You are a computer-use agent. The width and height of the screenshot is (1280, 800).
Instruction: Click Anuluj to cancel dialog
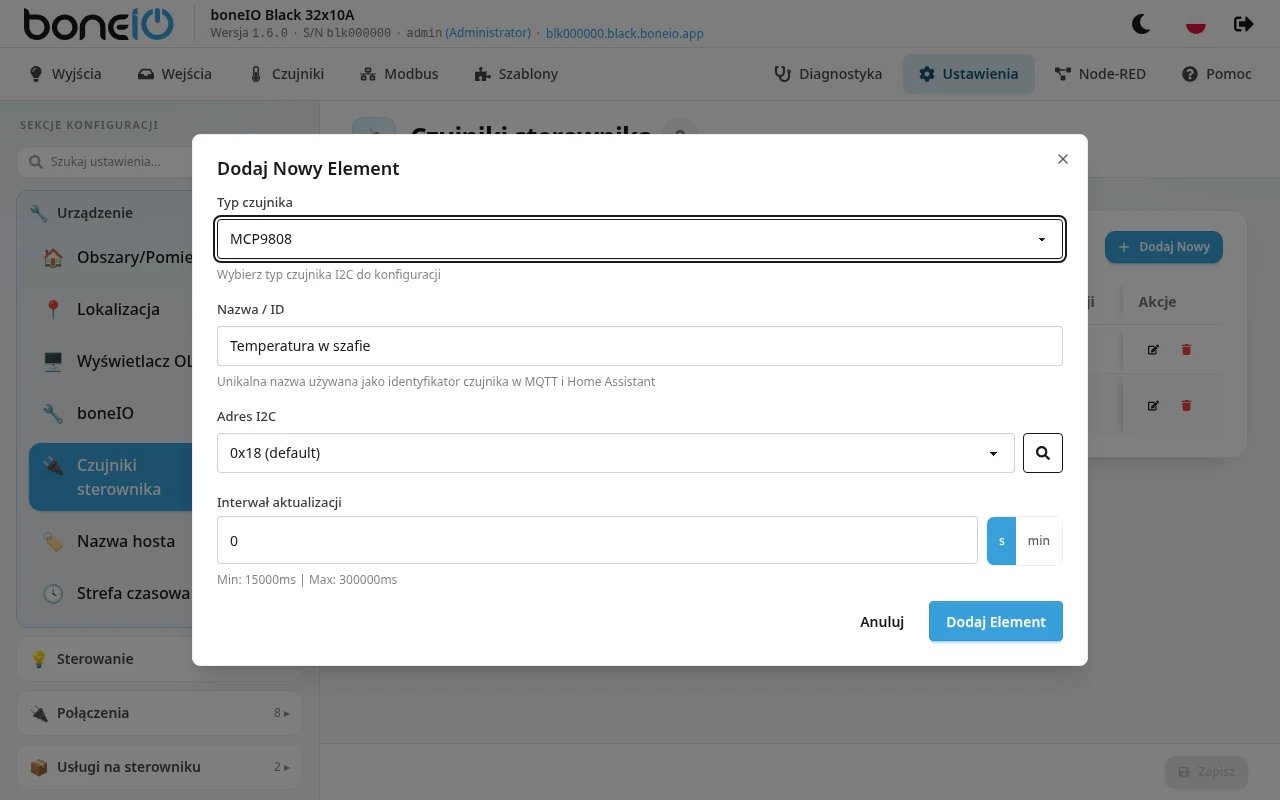(x=882, y=621)
